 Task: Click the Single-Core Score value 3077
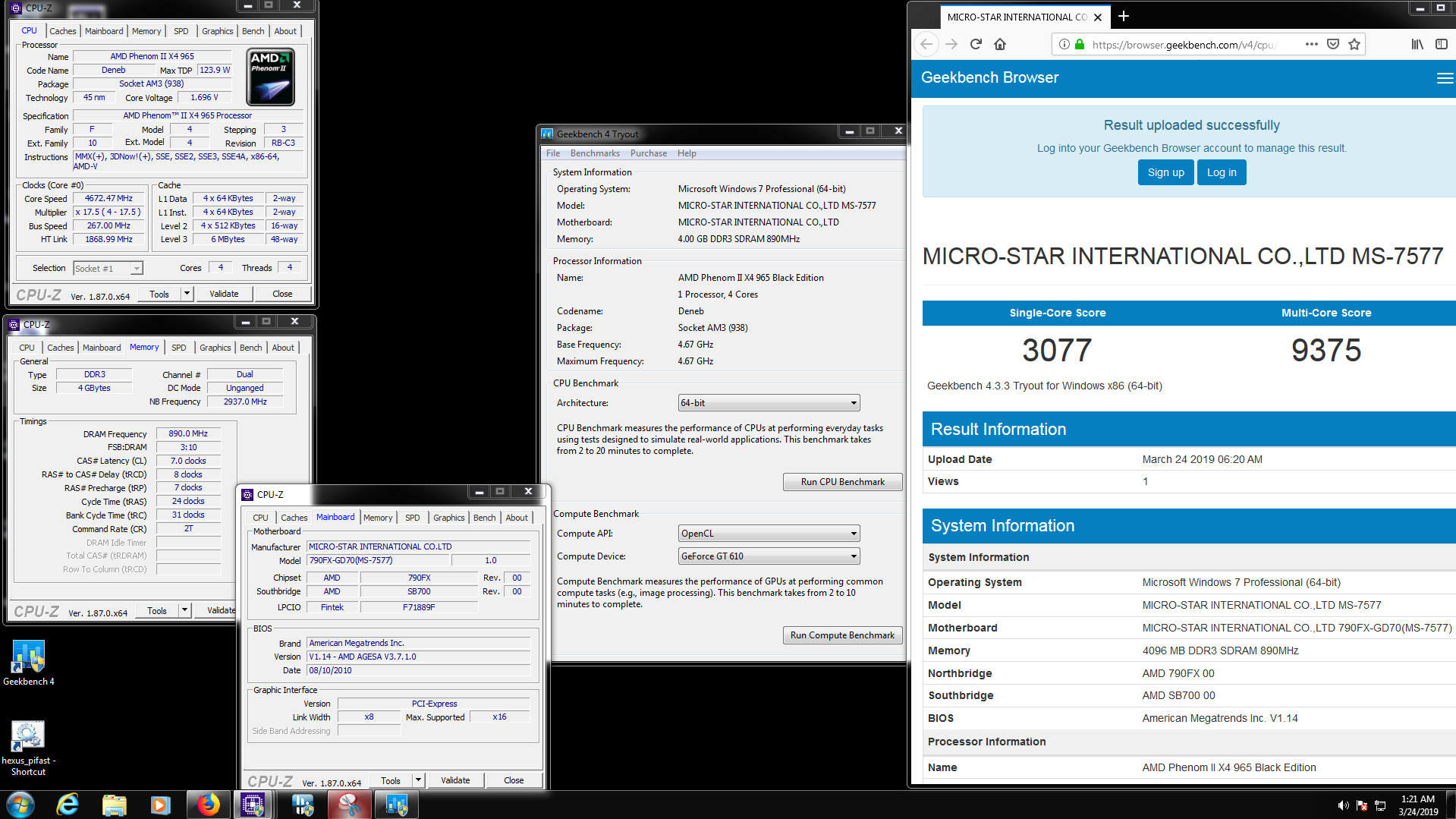[1057, 350]
